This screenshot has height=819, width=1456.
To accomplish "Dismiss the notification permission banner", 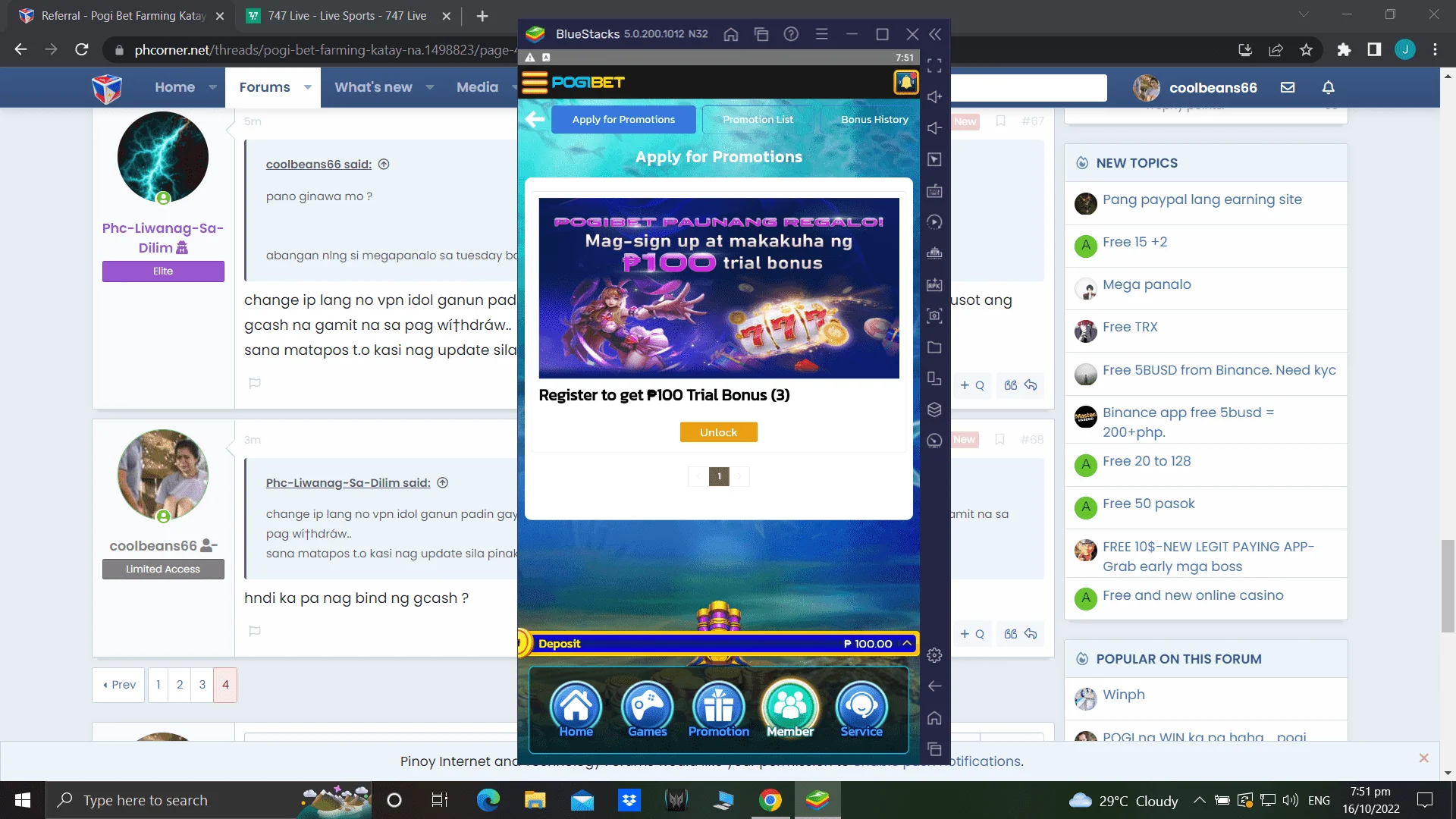I will (1423, 758).
